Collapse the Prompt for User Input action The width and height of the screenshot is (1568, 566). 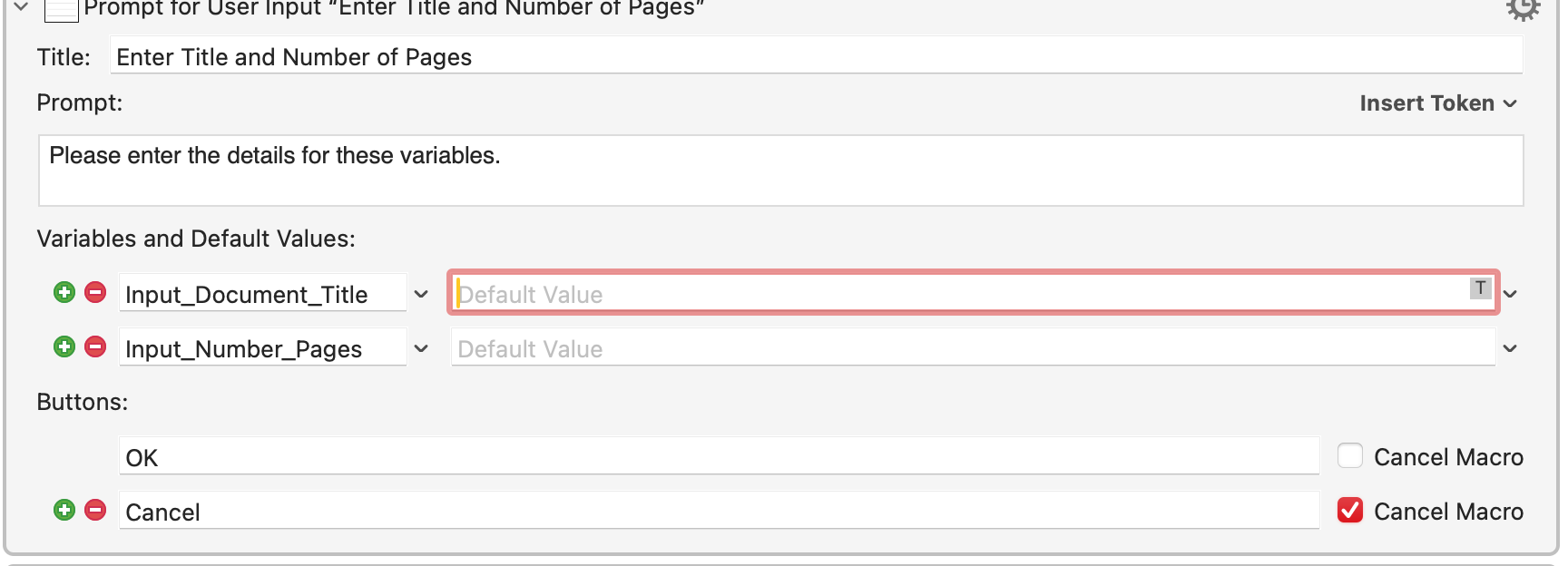(x=22, y=7)
